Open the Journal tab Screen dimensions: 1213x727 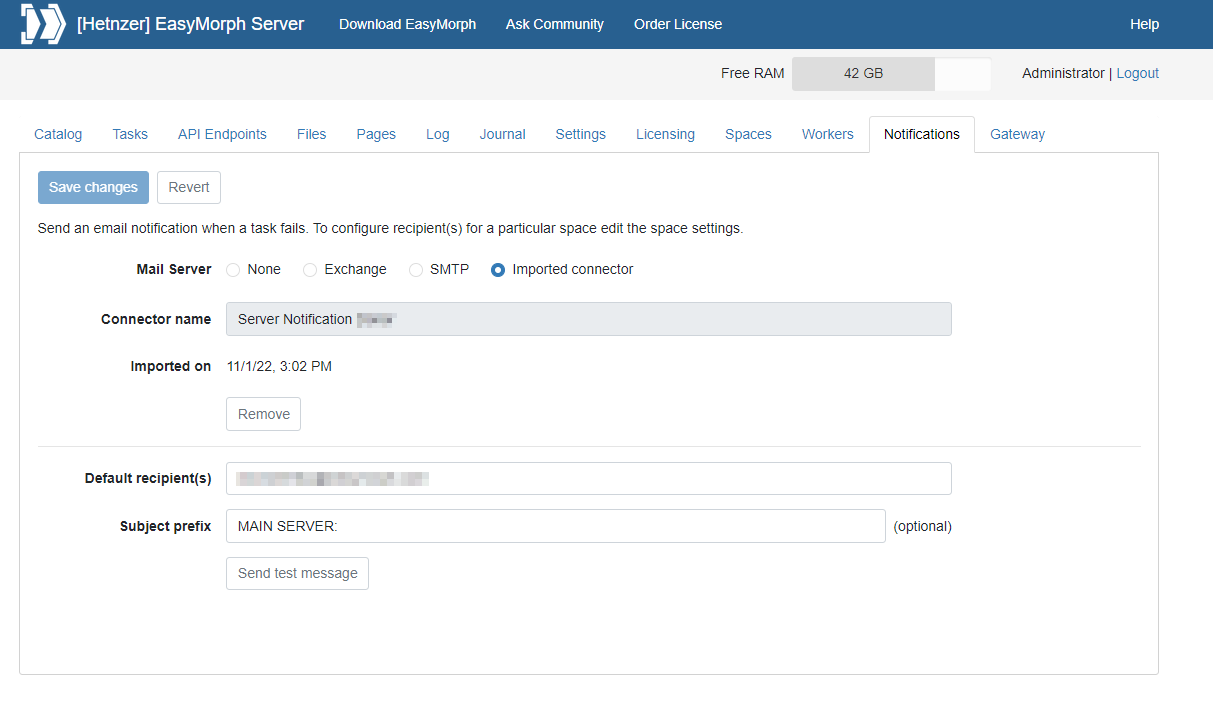coord(502,134)
